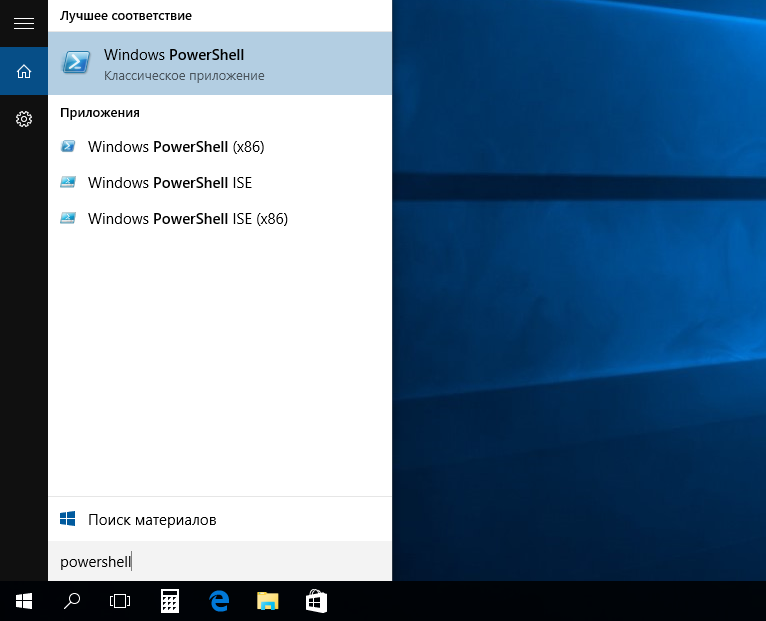Click the Windows PowerShell ISE (x86) icon
The width and height of the screenshot is (766, 621).
pyautogui.click(x=68, y=218)
